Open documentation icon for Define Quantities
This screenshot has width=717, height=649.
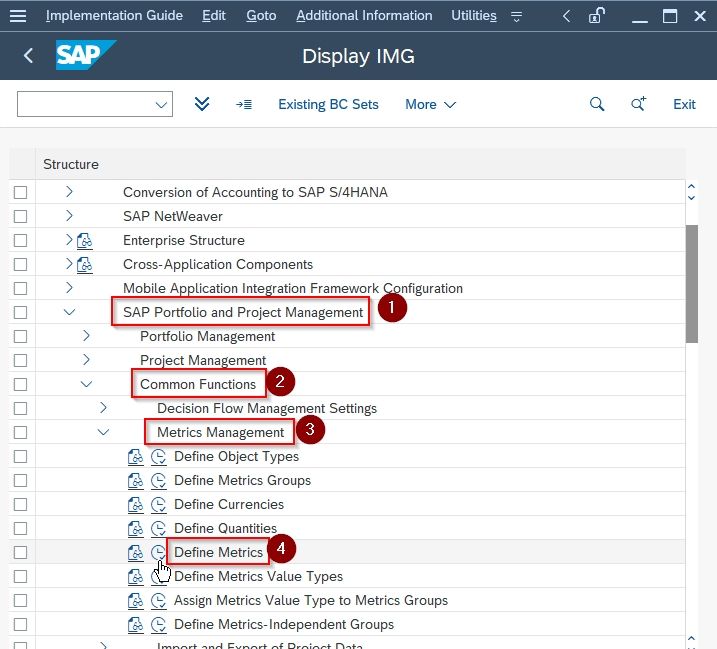point(135,528)
